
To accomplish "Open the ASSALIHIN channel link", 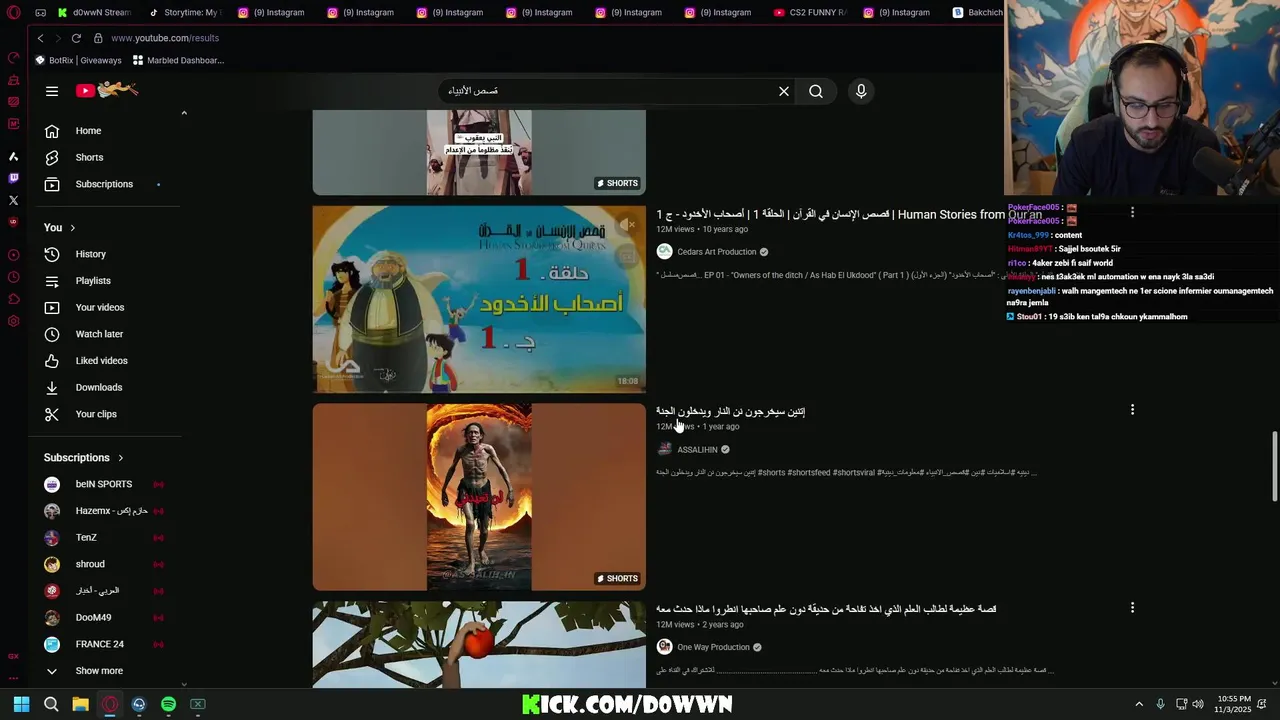I will click(x=697, y=450).
